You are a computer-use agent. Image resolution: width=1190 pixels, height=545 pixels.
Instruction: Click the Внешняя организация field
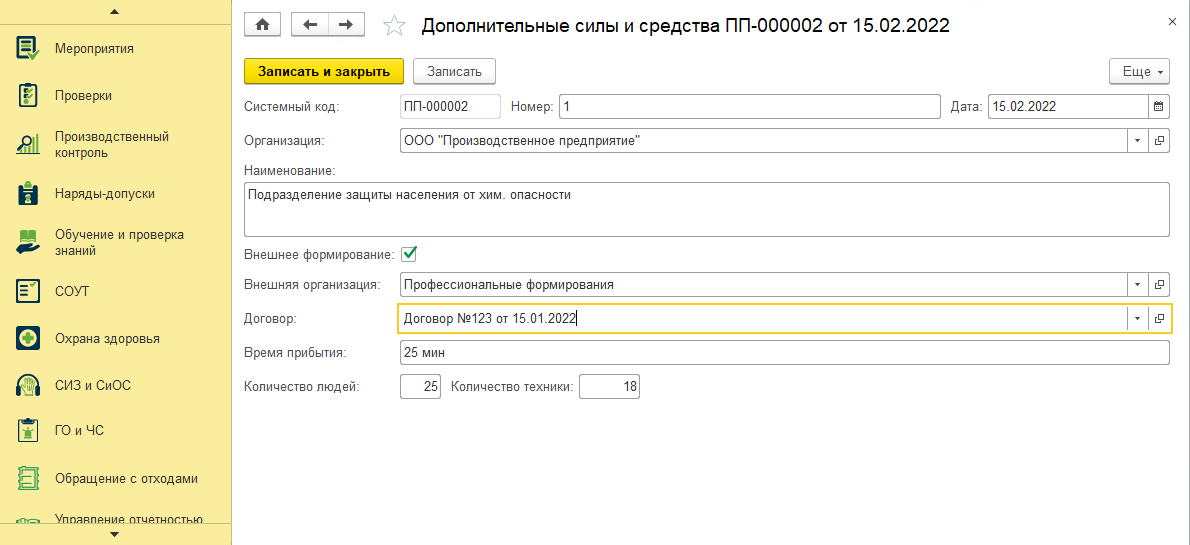coord(763,285)
